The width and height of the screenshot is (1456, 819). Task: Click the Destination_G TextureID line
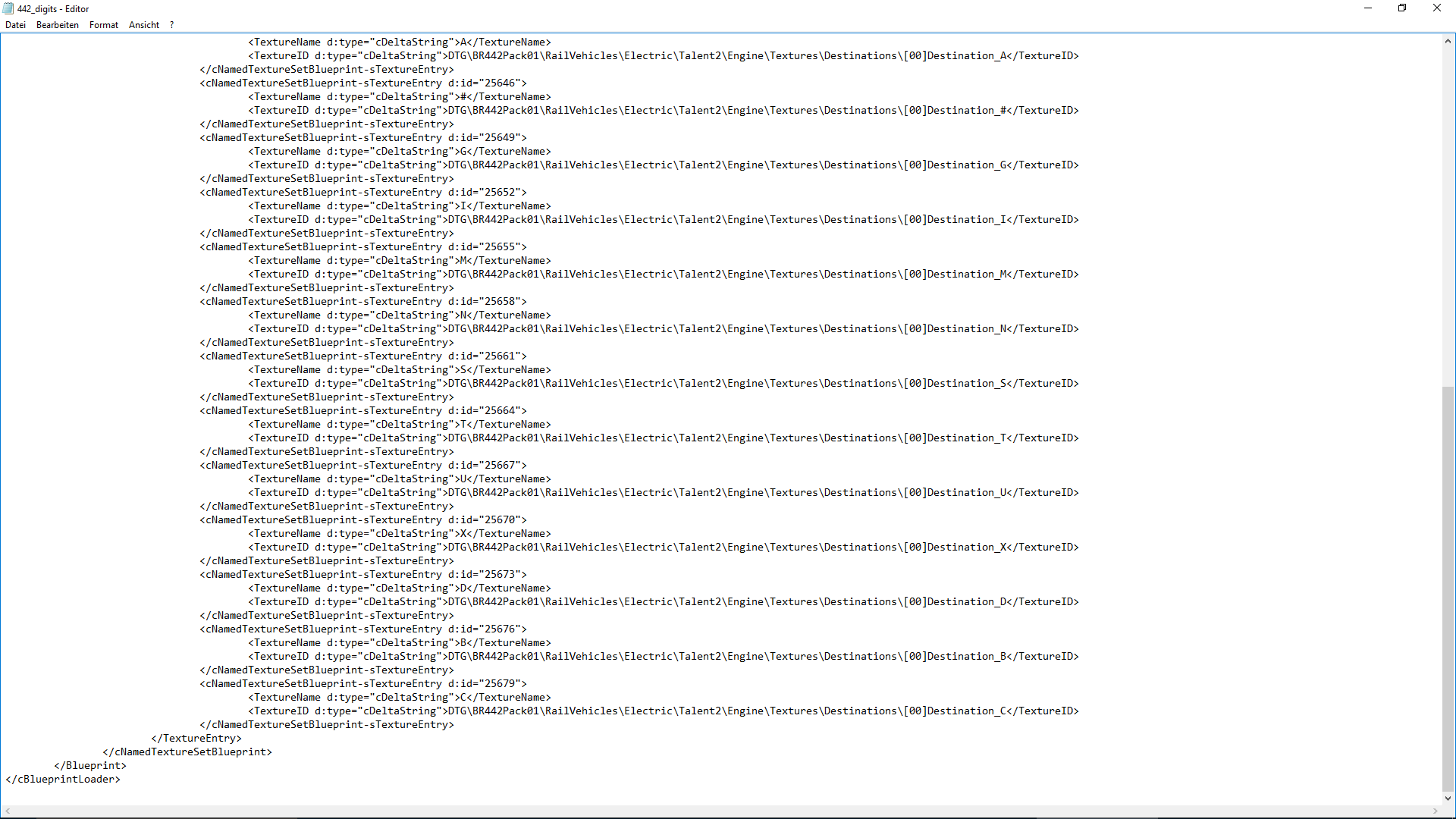[663, 165]
